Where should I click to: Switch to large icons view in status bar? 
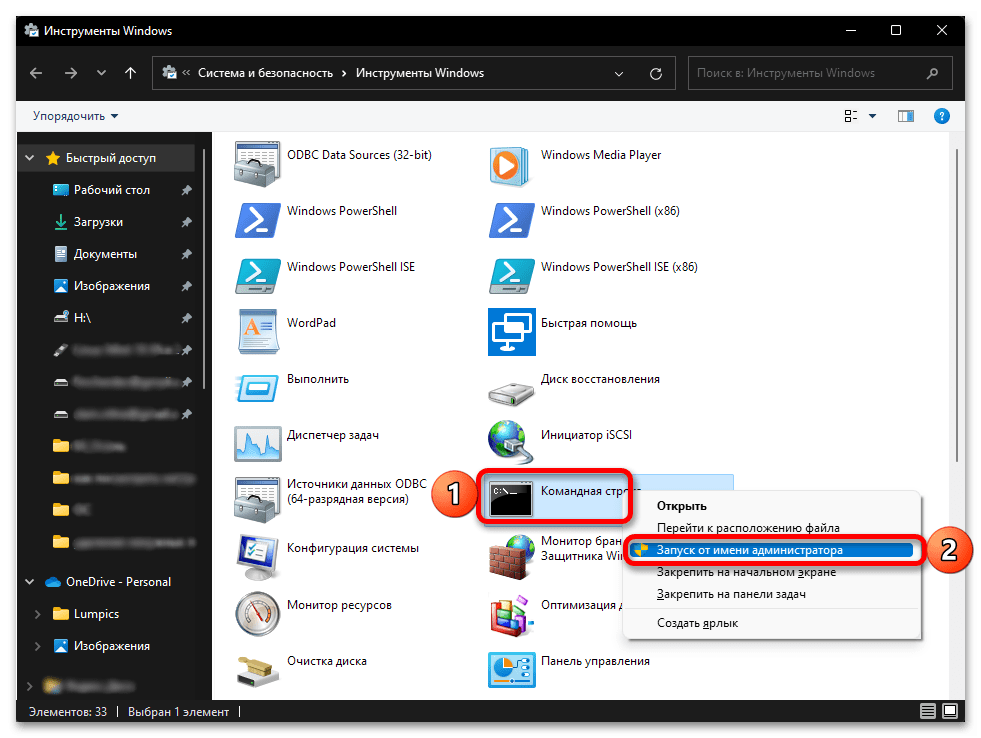point(950,711)
